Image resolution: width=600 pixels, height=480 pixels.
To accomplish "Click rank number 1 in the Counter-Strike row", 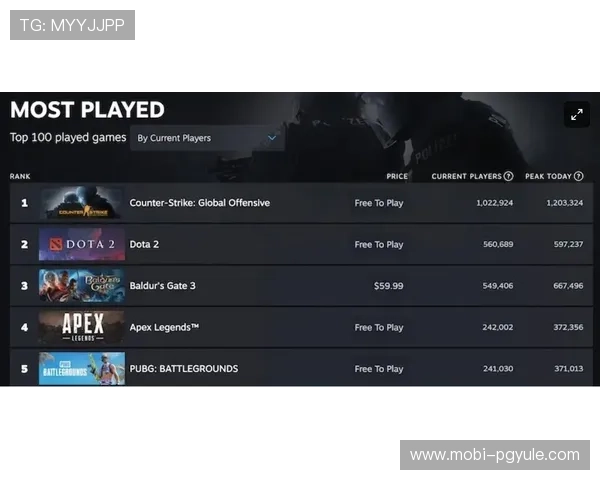I will (x=24, y=203).
